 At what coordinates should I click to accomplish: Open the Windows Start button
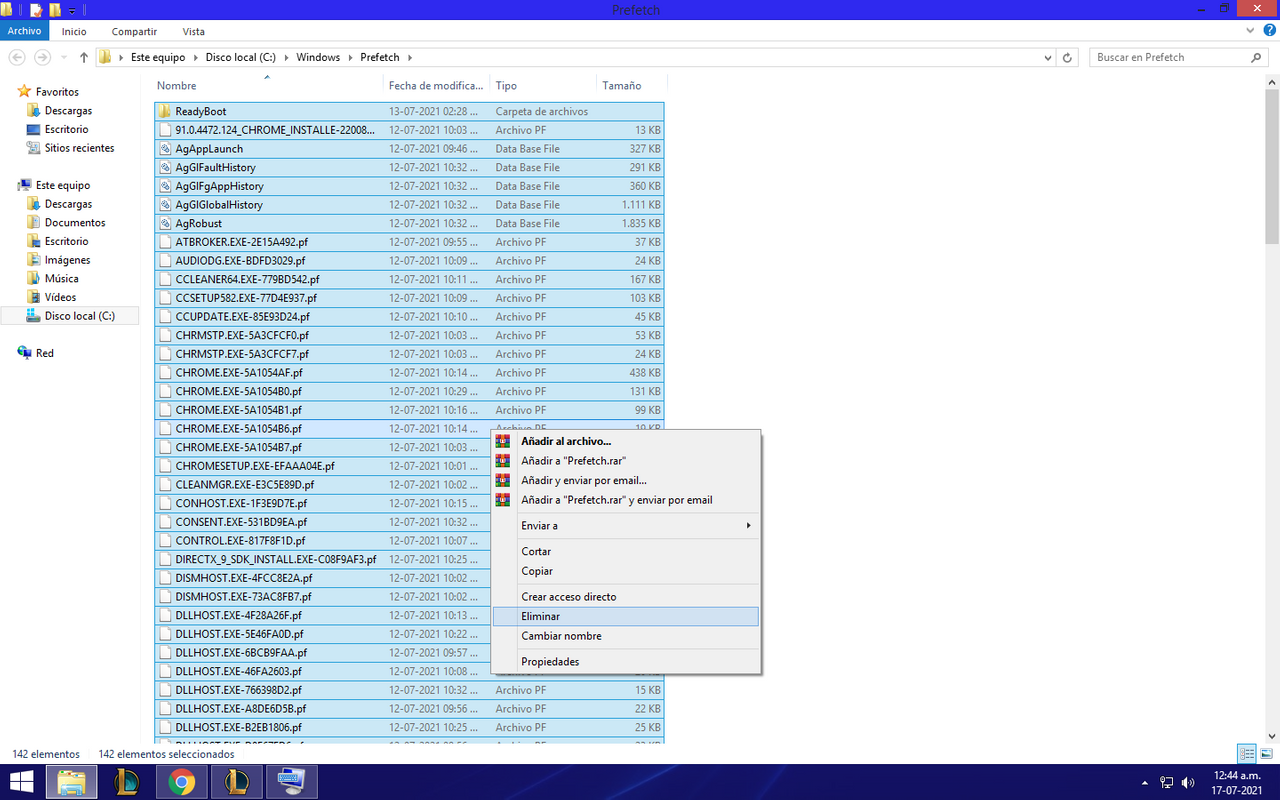[21, 781]
